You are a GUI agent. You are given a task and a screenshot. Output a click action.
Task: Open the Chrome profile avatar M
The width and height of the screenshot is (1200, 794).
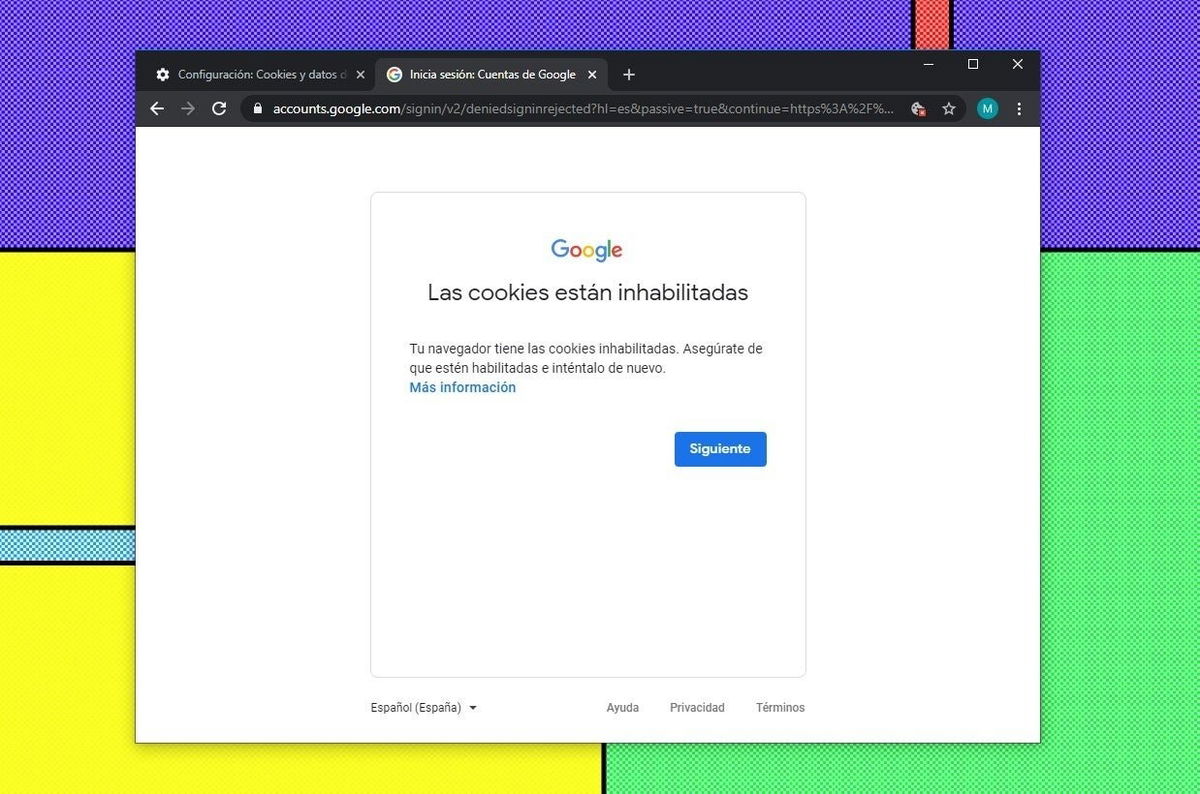pyautogui.click(x=987, y=108)
